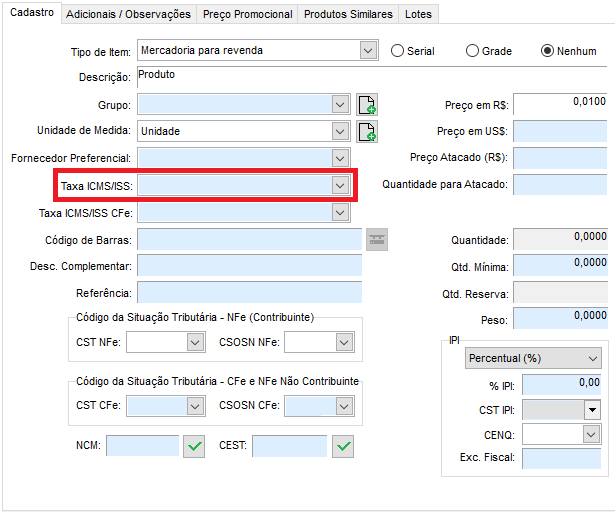Click the add new Unidade de Medida icon

point(367,131)
